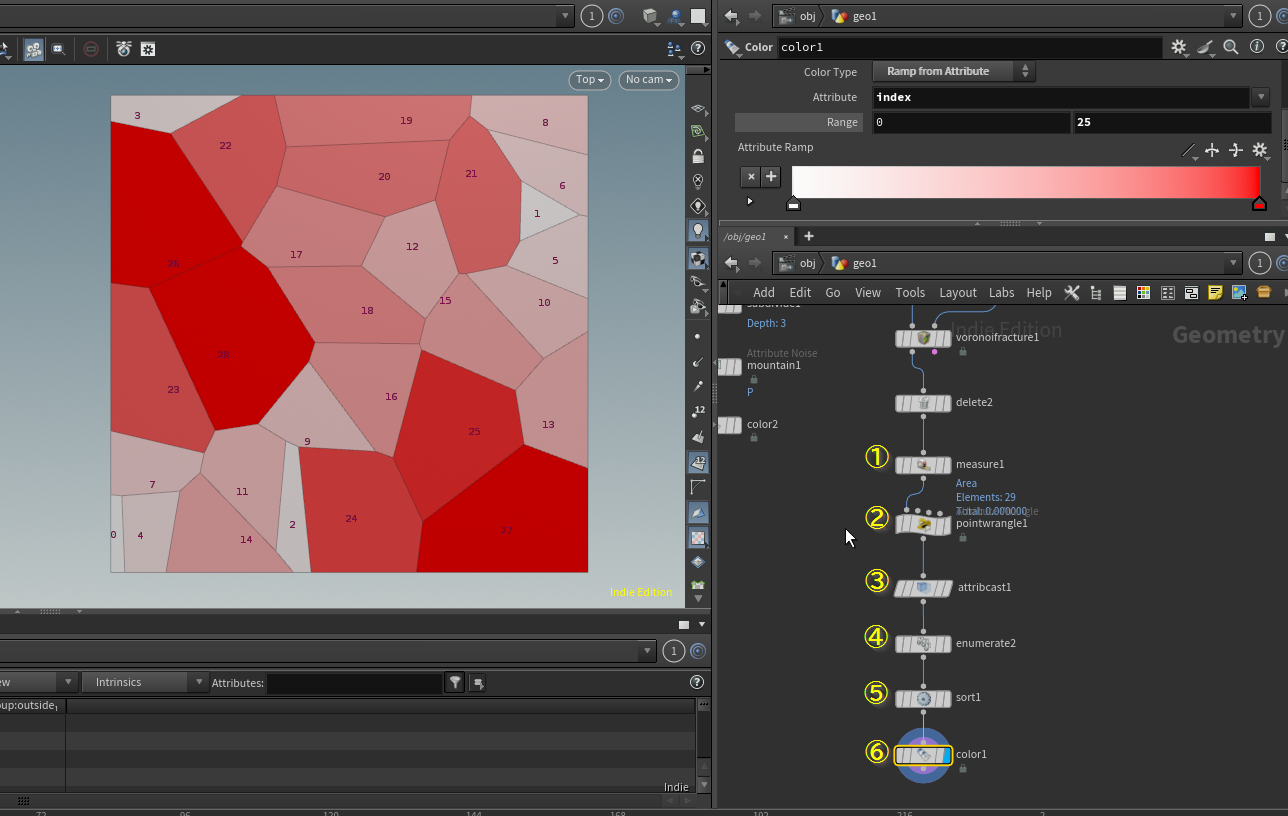Click the Attribute name input field
The height and width of the screenshot is (816, 1288).
pos(1060,97)
